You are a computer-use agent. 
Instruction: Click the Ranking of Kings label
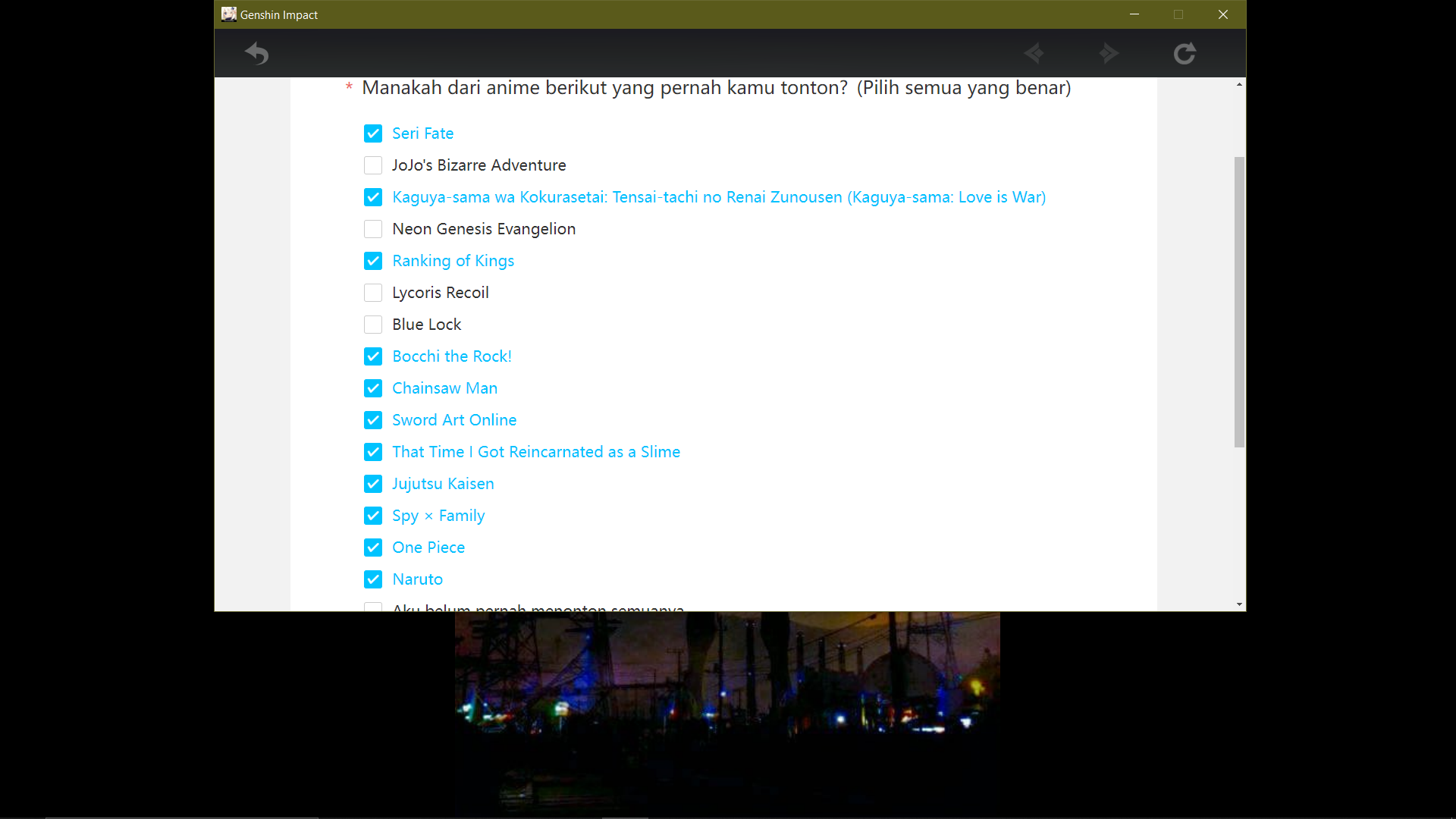(x=453, y=261)
